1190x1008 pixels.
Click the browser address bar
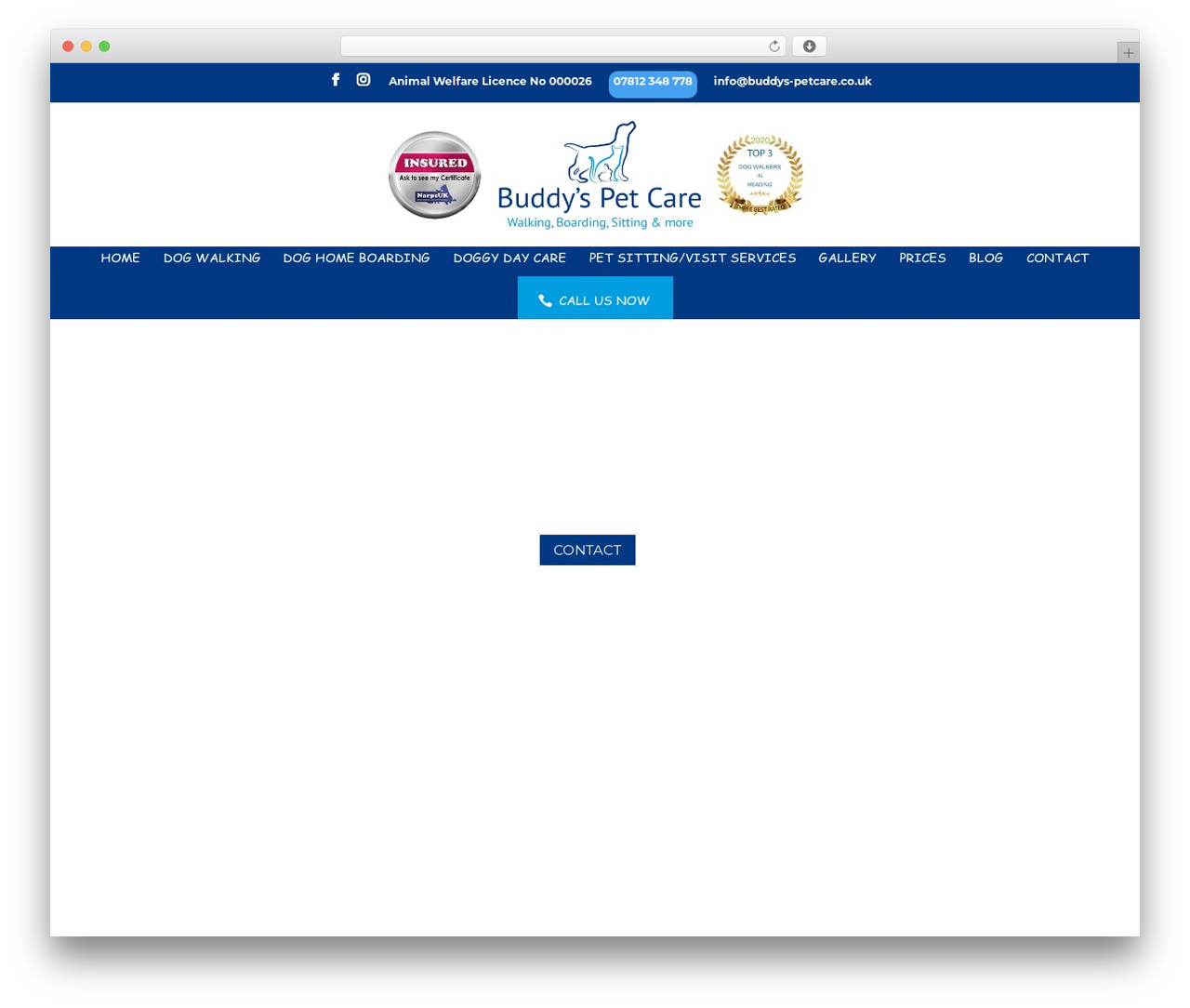tap(563, 46)
